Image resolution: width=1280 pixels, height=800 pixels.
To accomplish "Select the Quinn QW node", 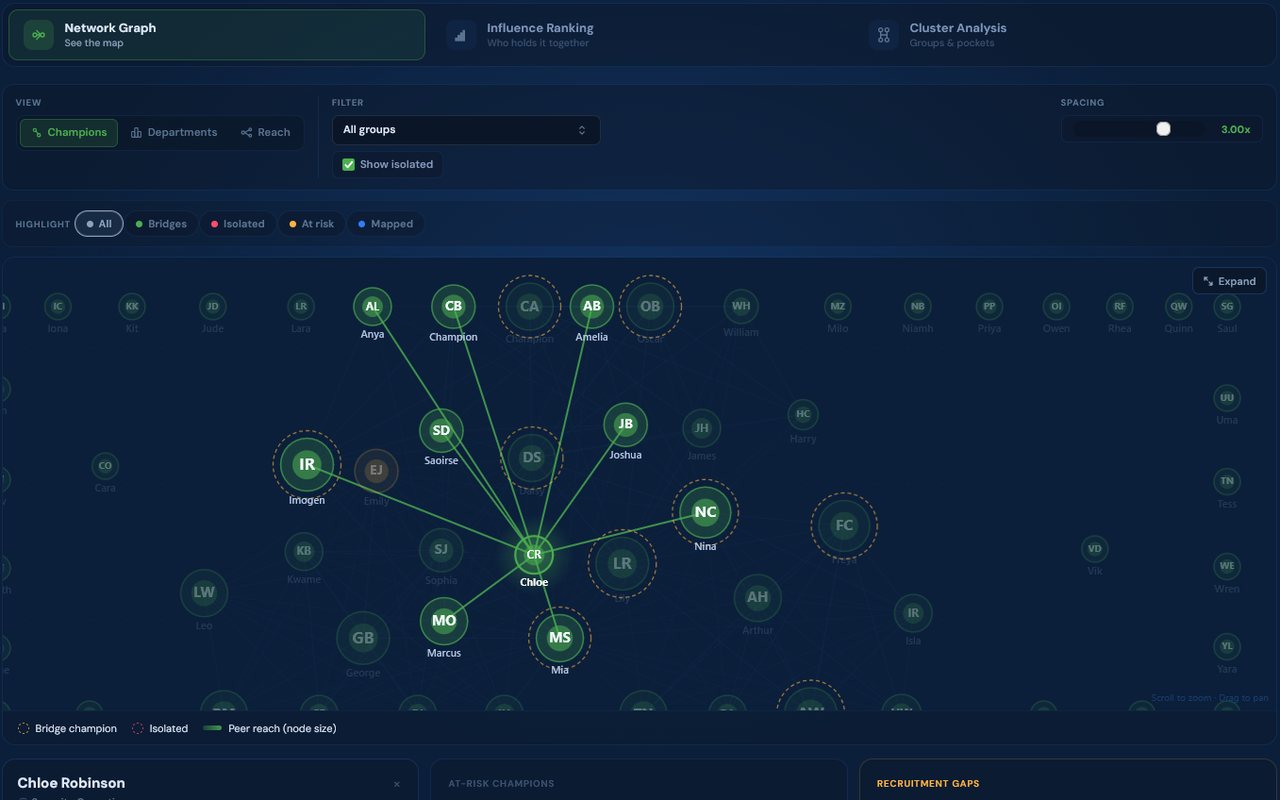I will pos(1179,306).
